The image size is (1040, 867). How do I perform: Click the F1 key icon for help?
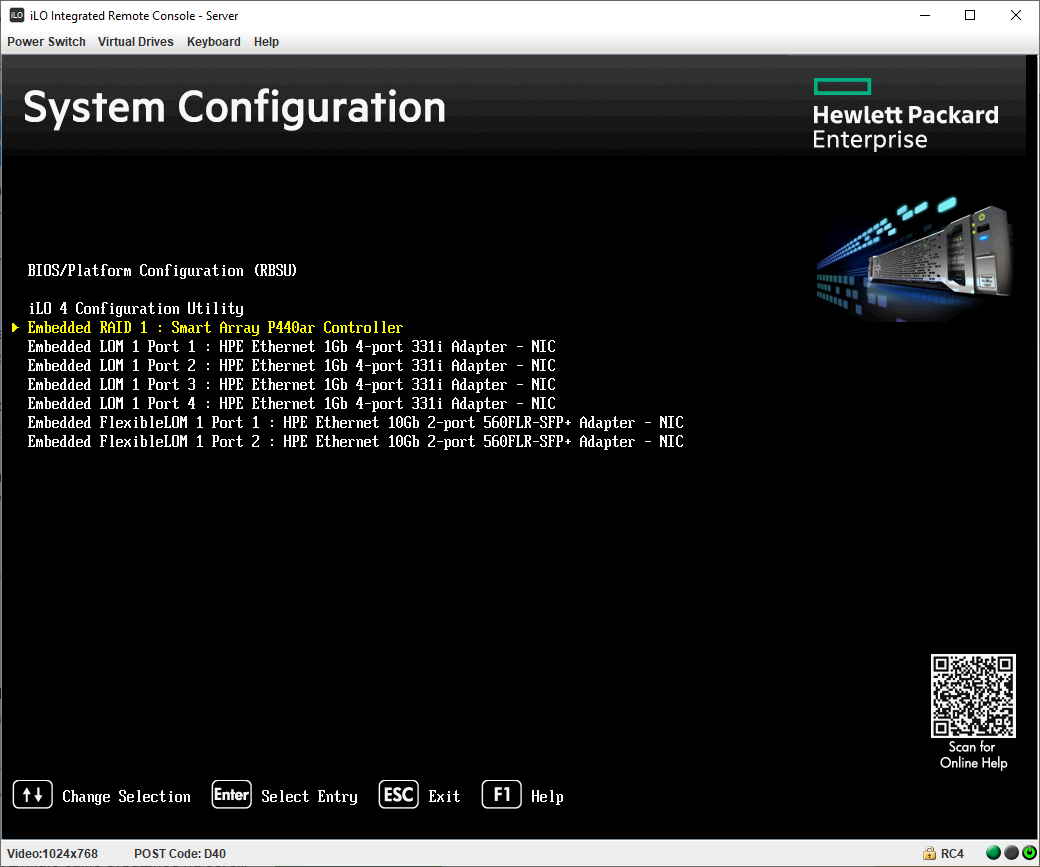[501, 795]
